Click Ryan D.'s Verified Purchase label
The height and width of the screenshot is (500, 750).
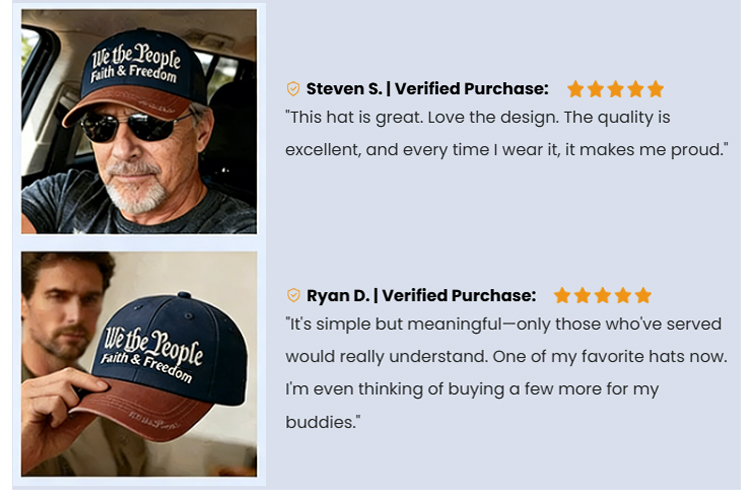459,296
